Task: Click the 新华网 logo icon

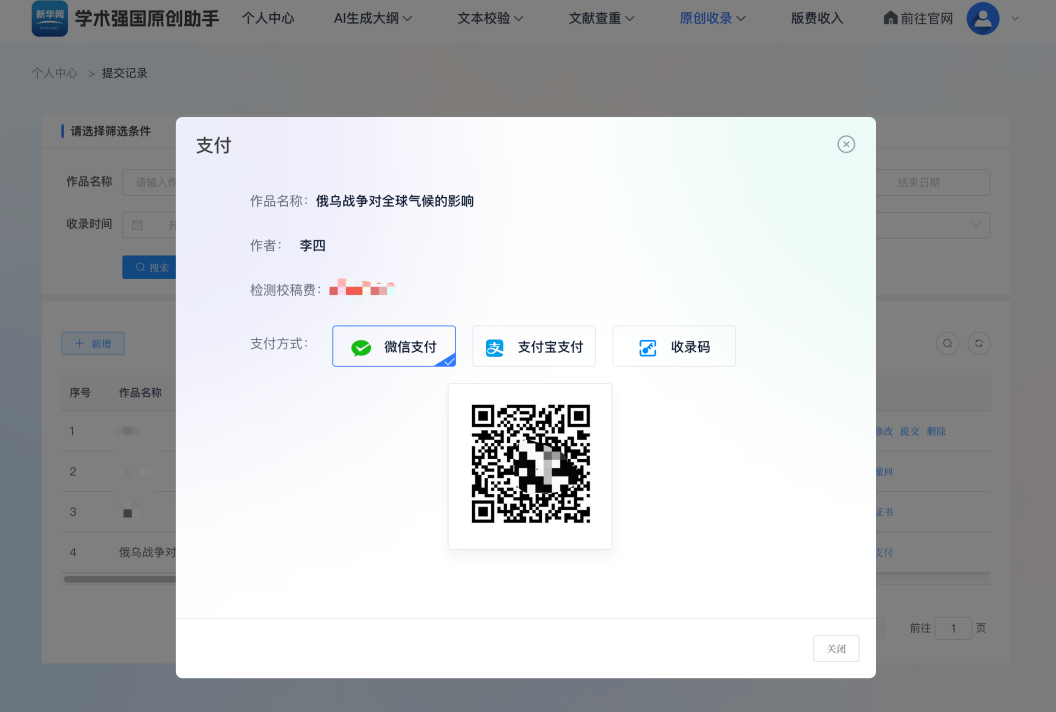Action: (50, 18)
